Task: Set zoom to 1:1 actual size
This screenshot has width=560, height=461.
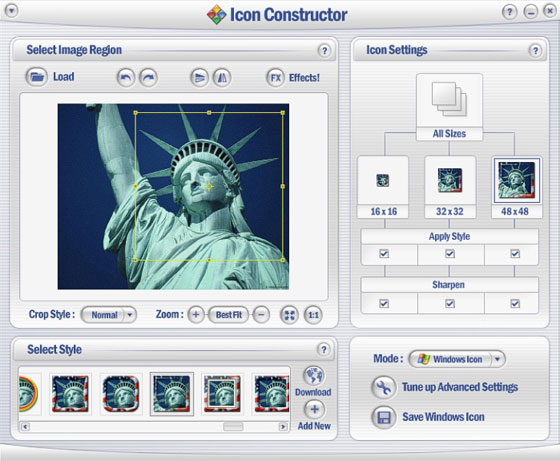Action: [x=313, y=315]
